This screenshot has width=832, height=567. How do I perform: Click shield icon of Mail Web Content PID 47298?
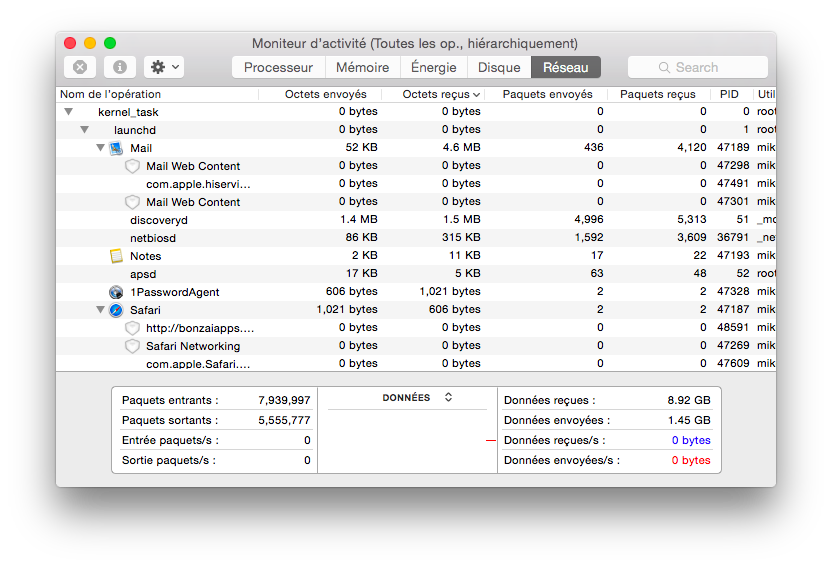tap(132, 167)
